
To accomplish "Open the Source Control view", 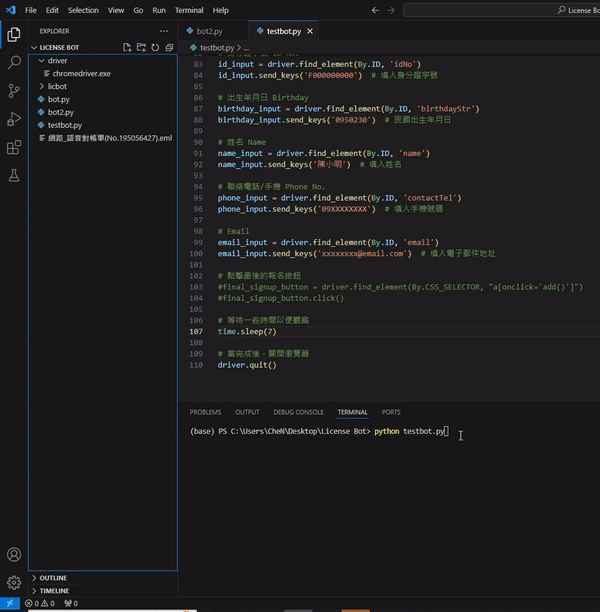I will 14,91.
